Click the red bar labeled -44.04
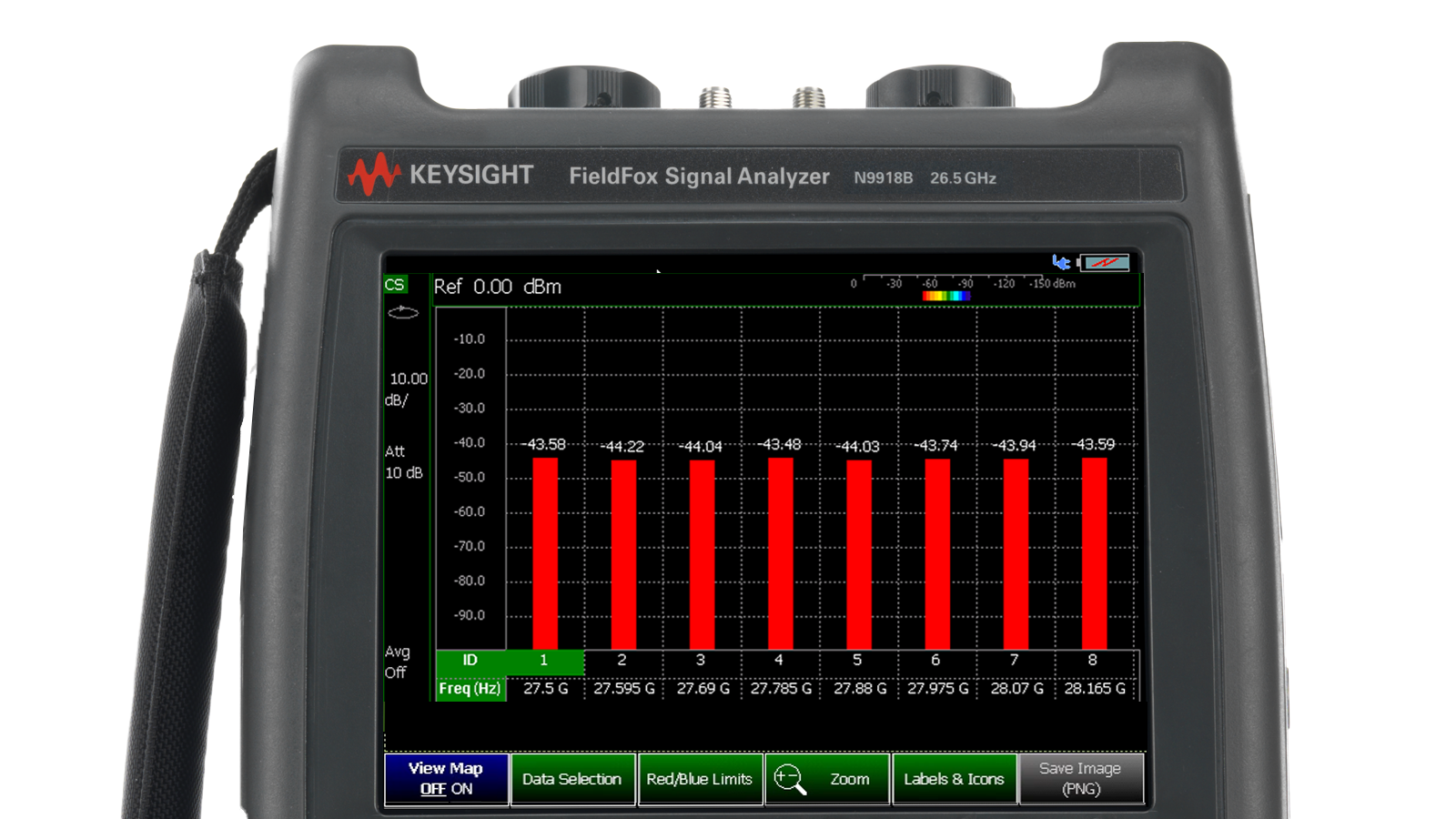 point(702,554)
